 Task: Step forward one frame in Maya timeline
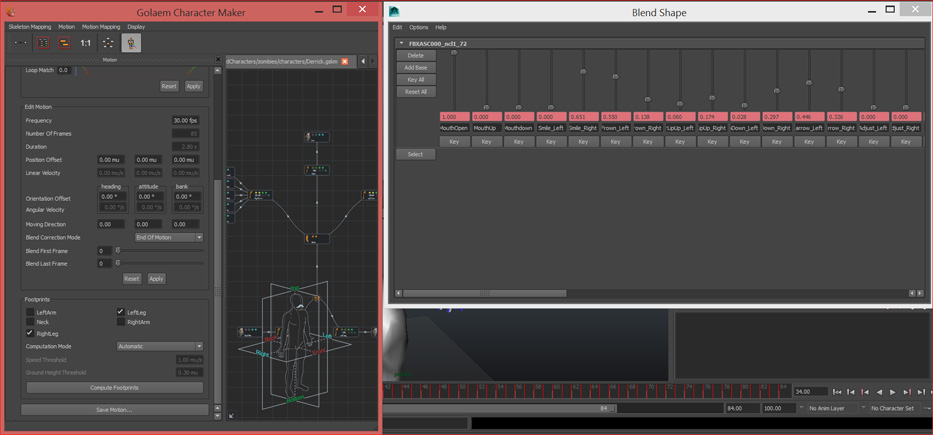[921, 392]
